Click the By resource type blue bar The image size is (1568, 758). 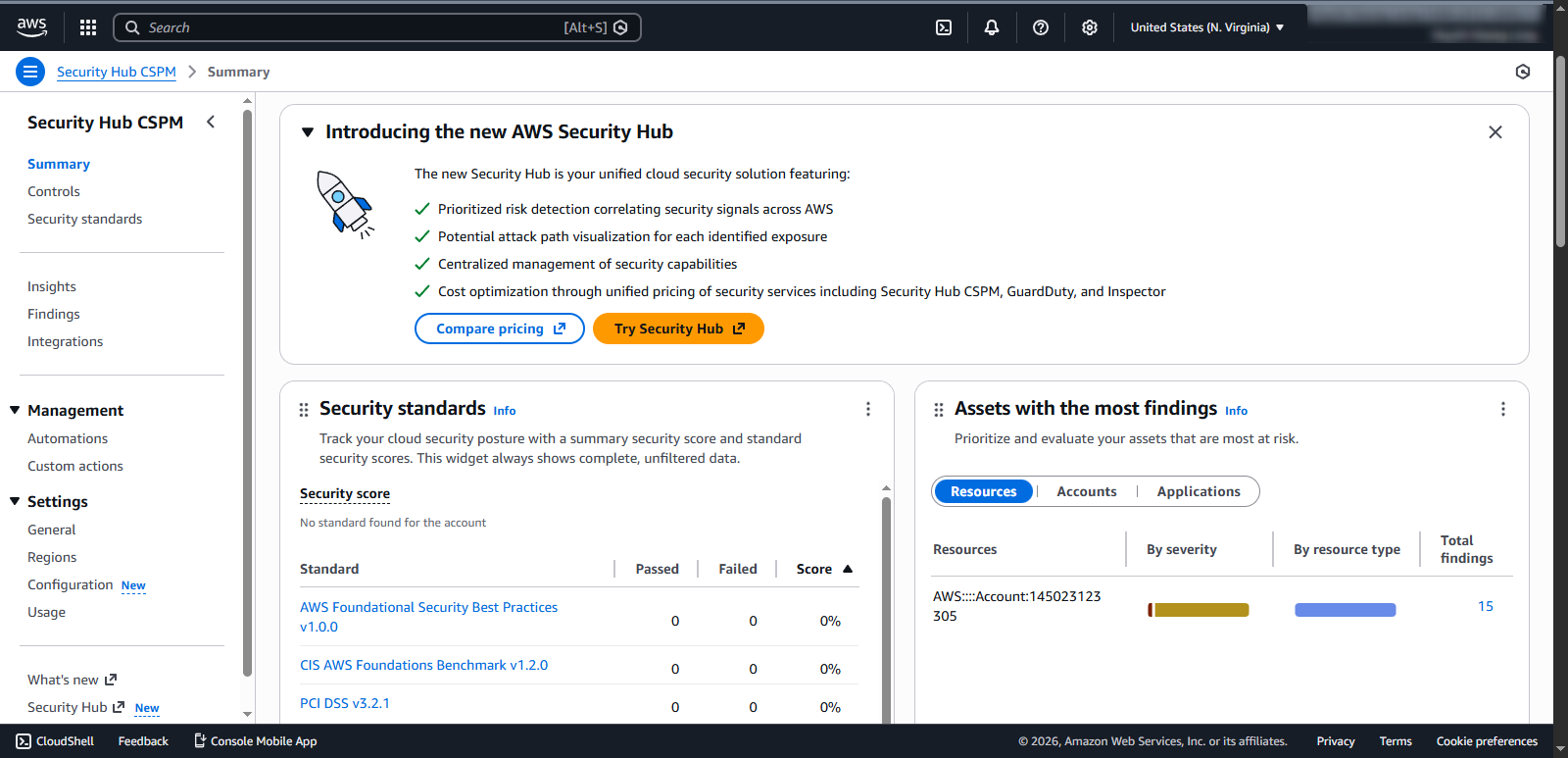1346,610
